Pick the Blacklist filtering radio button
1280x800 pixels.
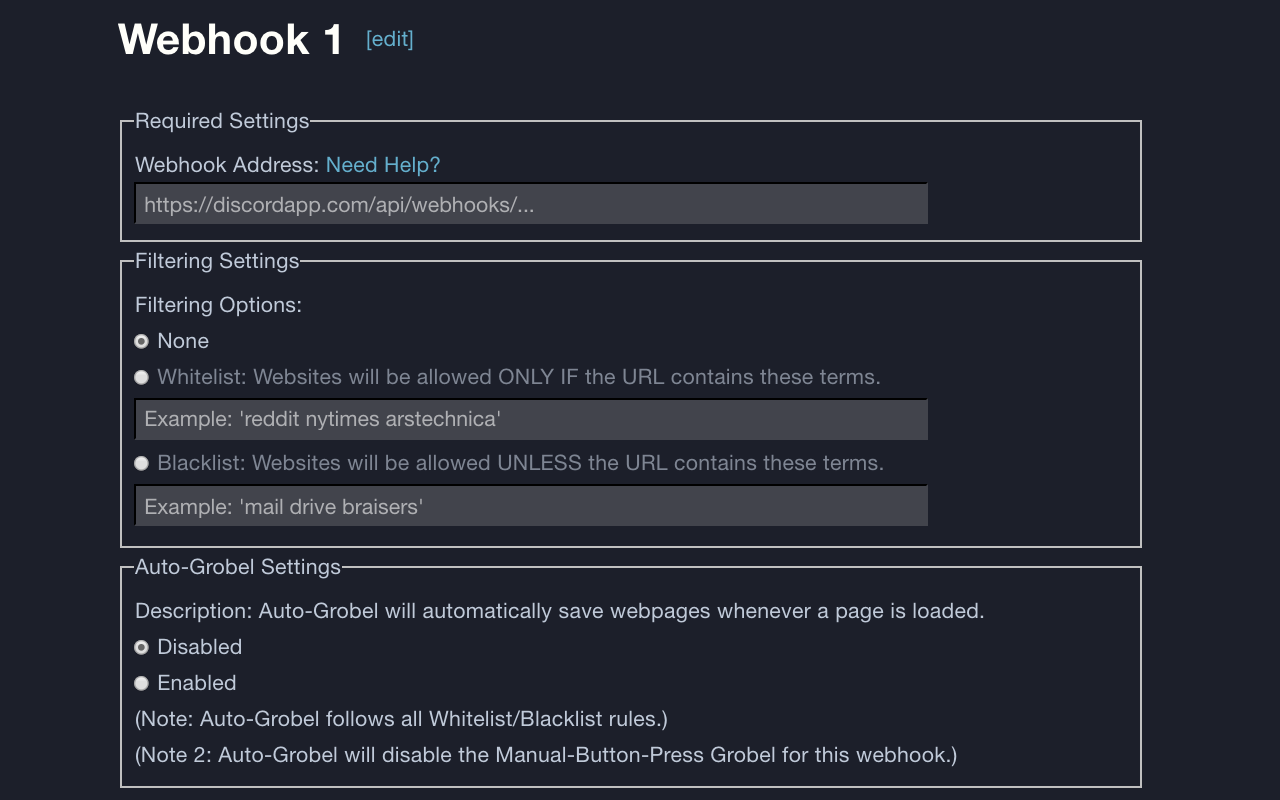pos(142,464)
